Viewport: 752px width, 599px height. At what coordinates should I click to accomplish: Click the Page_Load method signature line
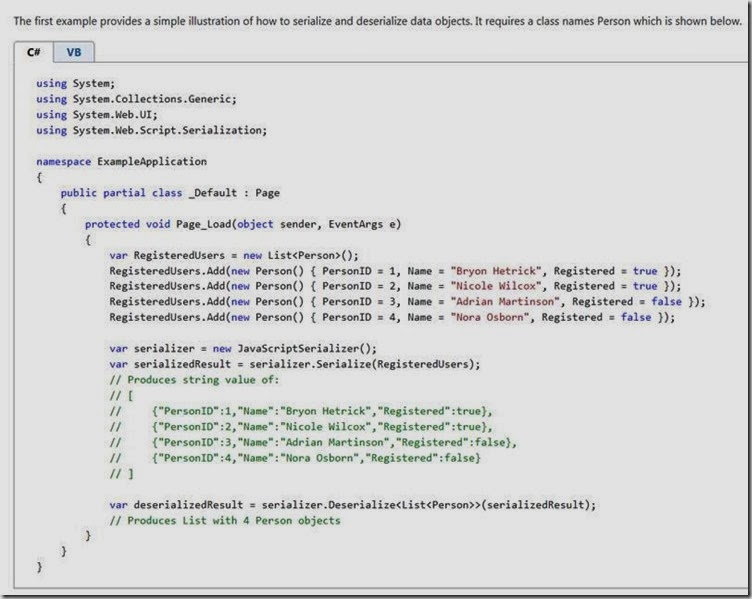click(243, 224)
